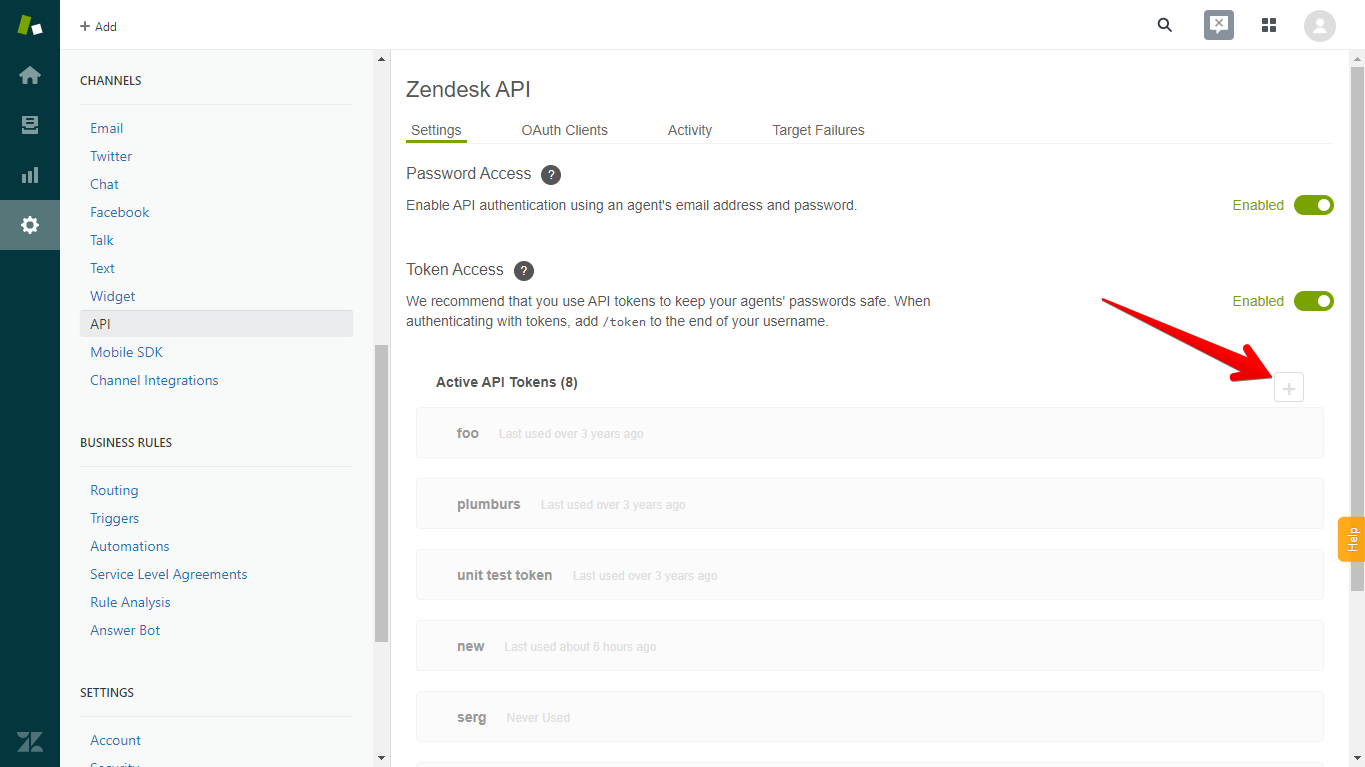Viewport: 1365px width, 767px height.
Task: Click the CHANNELS section heading
Action: click(x=111, y=80)
